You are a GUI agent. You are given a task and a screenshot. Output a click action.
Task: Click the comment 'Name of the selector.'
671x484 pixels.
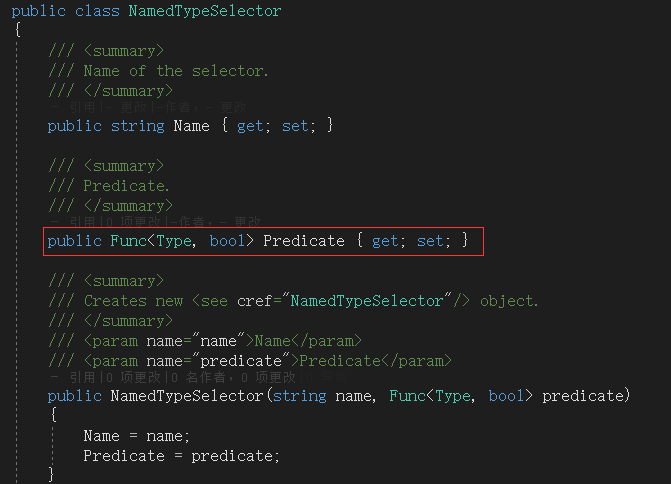176,71
